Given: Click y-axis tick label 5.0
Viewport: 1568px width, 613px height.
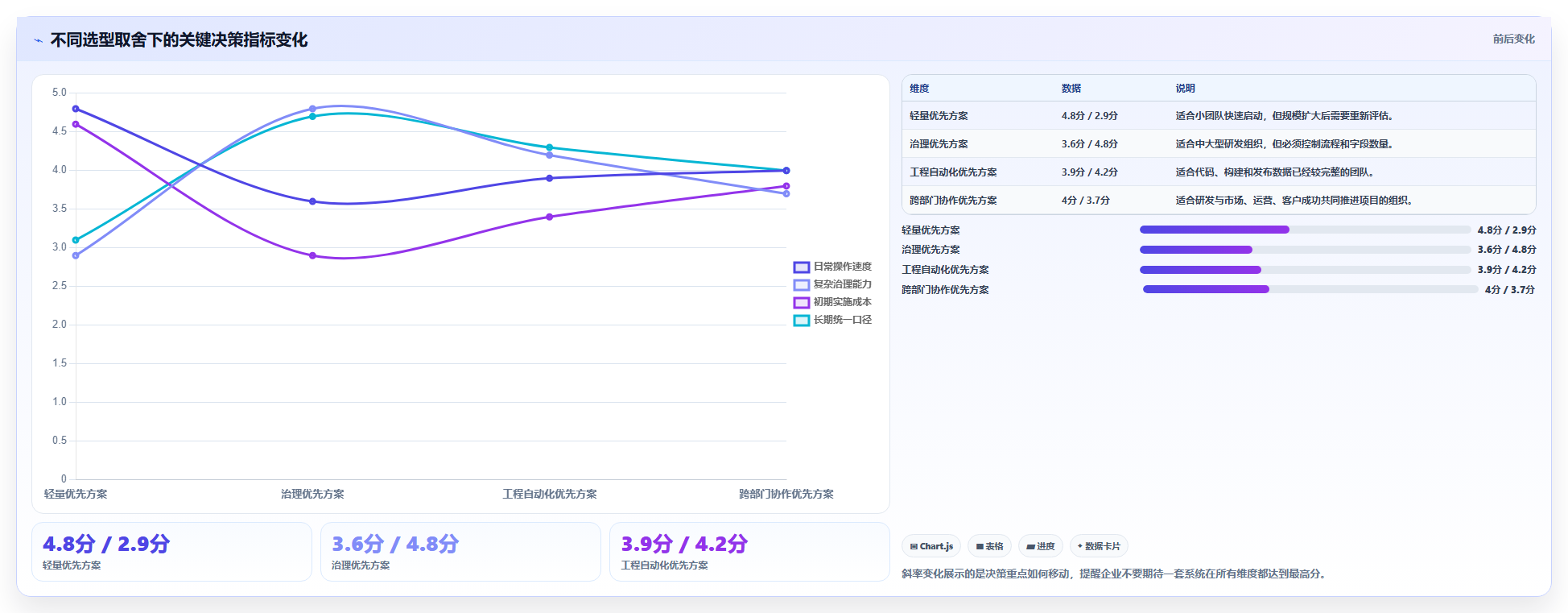Looking at the screenshot, I should [60, 93].
